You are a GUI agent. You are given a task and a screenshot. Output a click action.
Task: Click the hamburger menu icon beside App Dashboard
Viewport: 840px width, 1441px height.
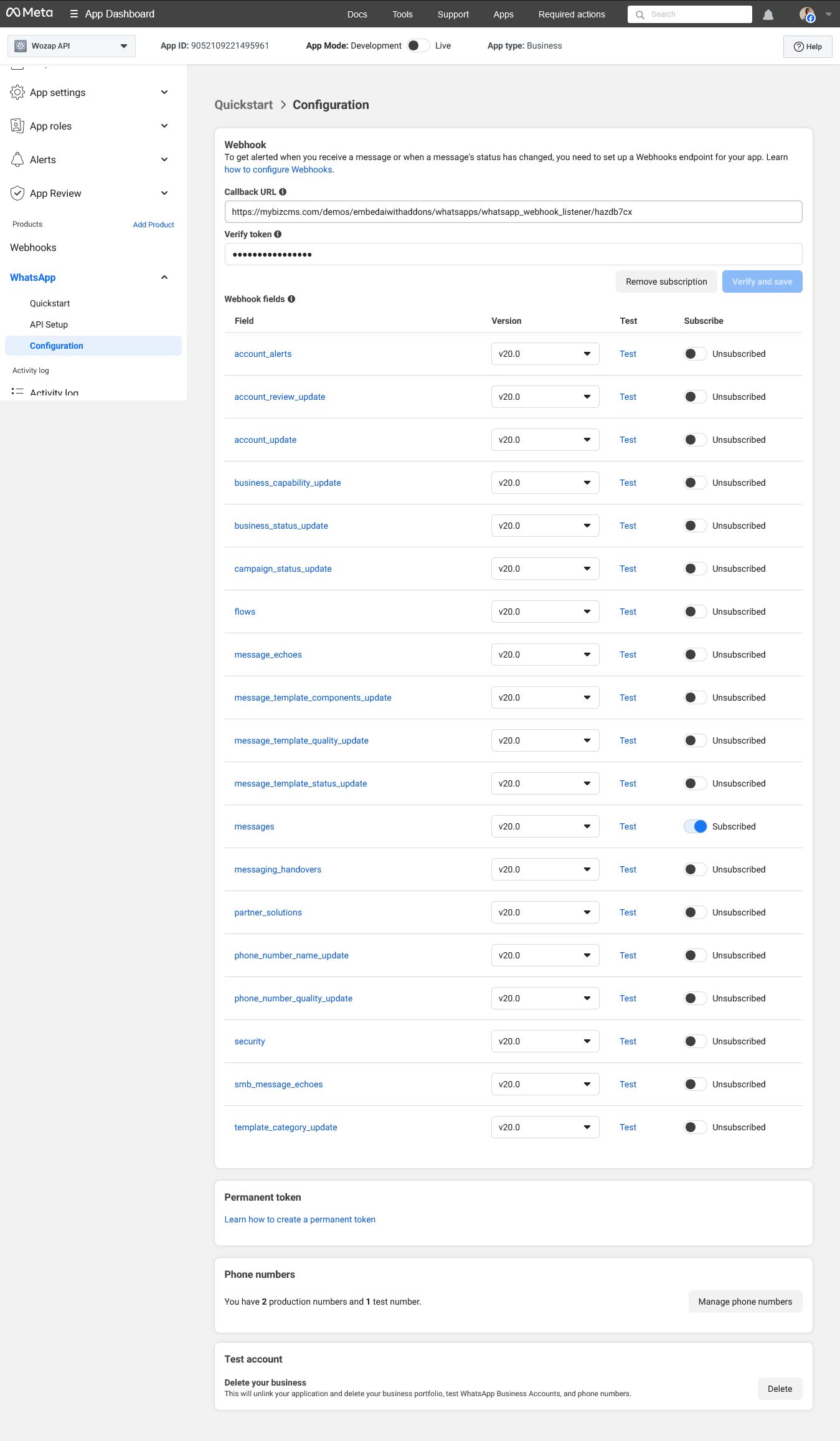(x=74, y=14)
